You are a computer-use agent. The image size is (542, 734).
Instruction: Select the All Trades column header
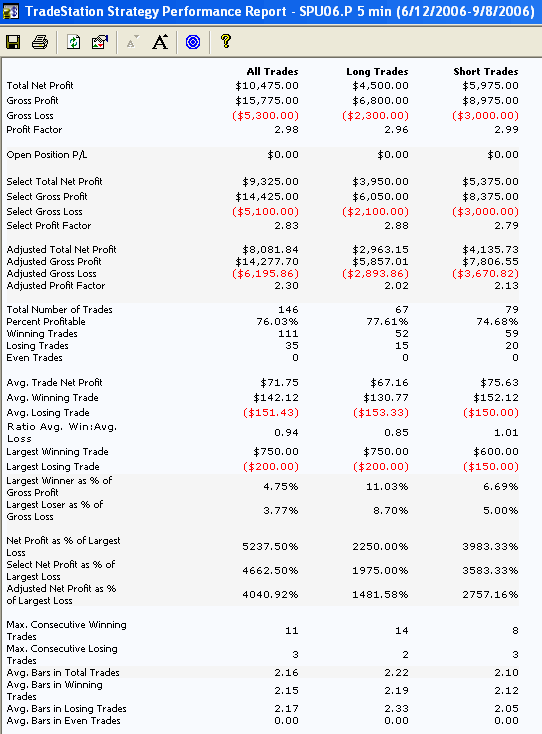pyautogui.click(x=272, y=72)
